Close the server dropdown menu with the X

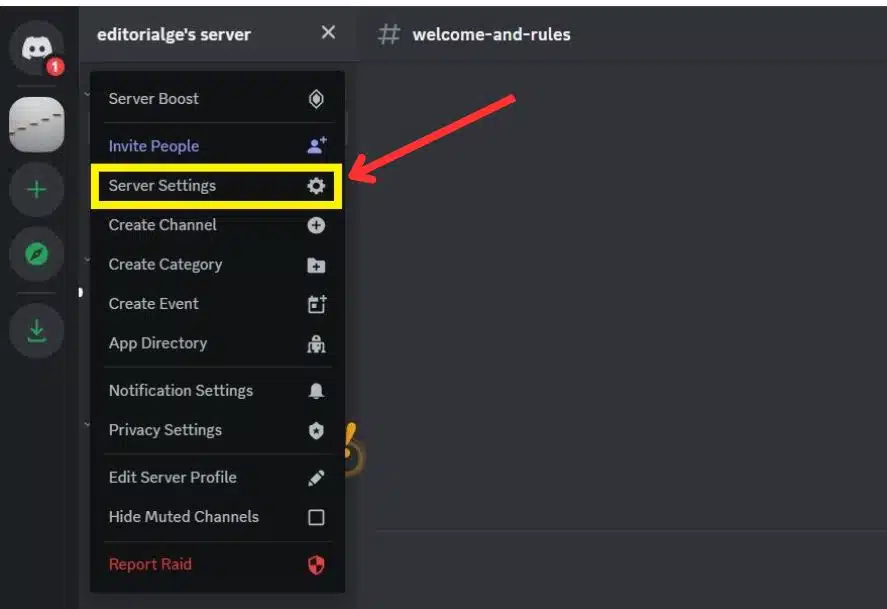point(328,32)
